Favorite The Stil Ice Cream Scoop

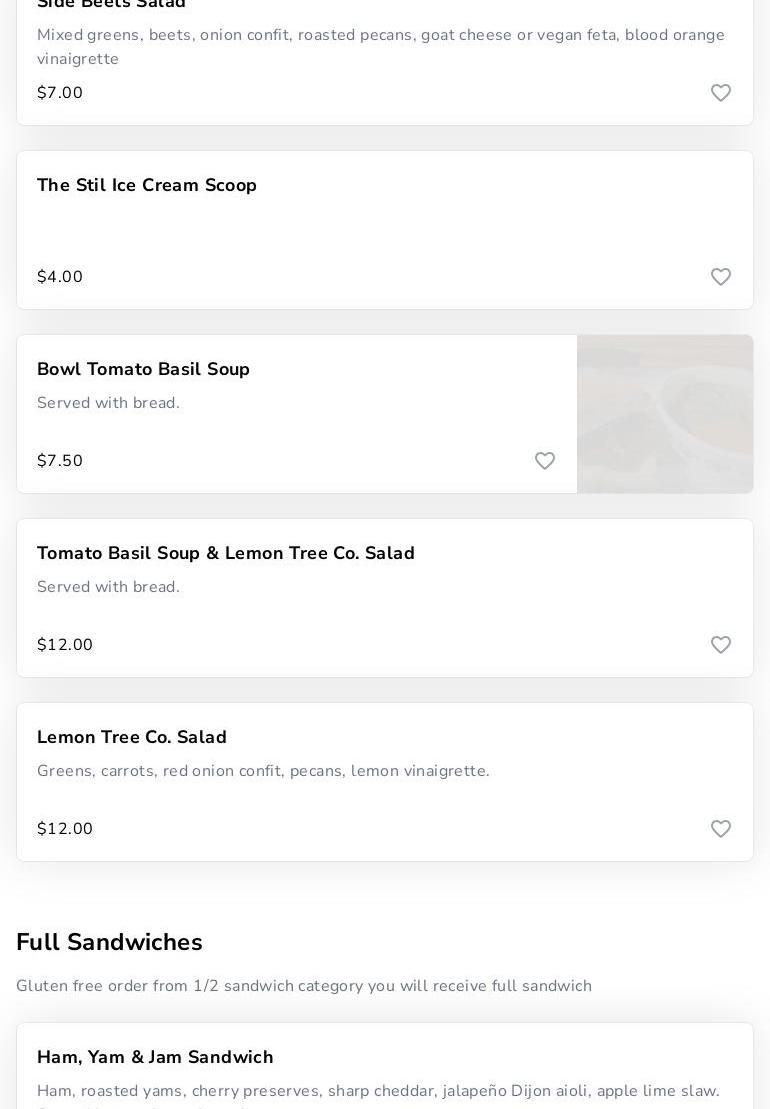(x=721, y=277)
